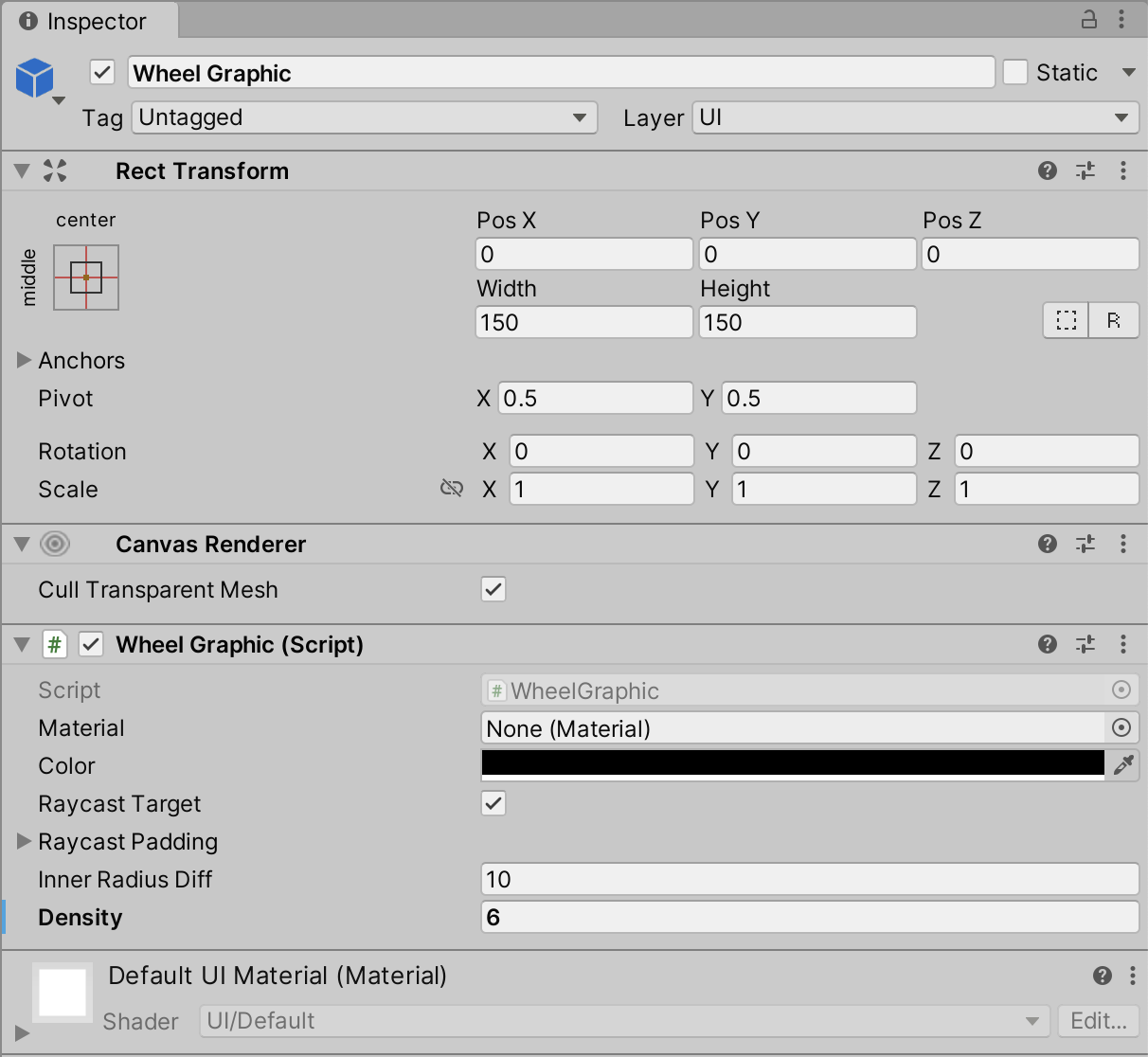Image resolution: width=1148 pixels, height=1057 pixels.
Task: Click the Edit... shader button
Action: point(1098,1021)
